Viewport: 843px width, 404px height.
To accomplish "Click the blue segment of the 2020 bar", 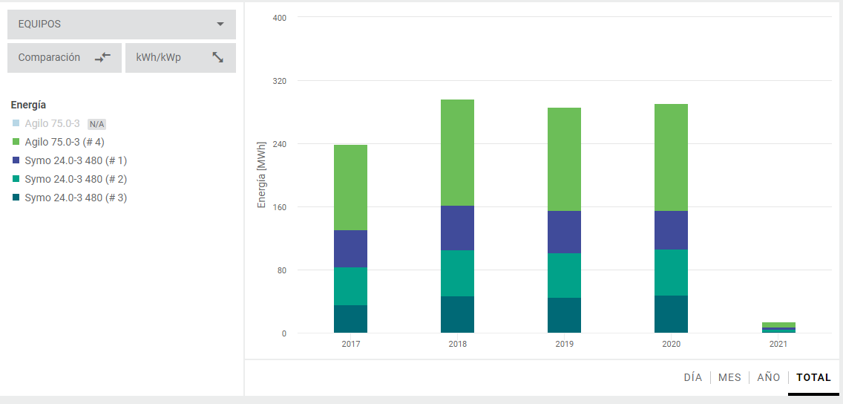I will 671,230.
